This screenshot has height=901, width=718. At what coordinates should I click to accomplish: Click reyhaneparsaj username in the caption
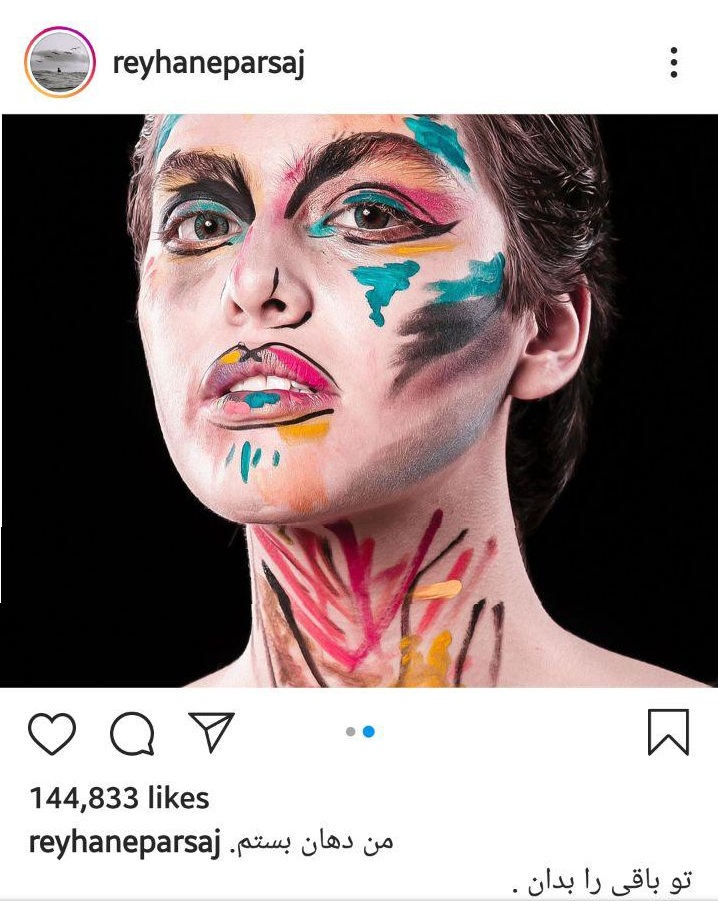[126, 841]
